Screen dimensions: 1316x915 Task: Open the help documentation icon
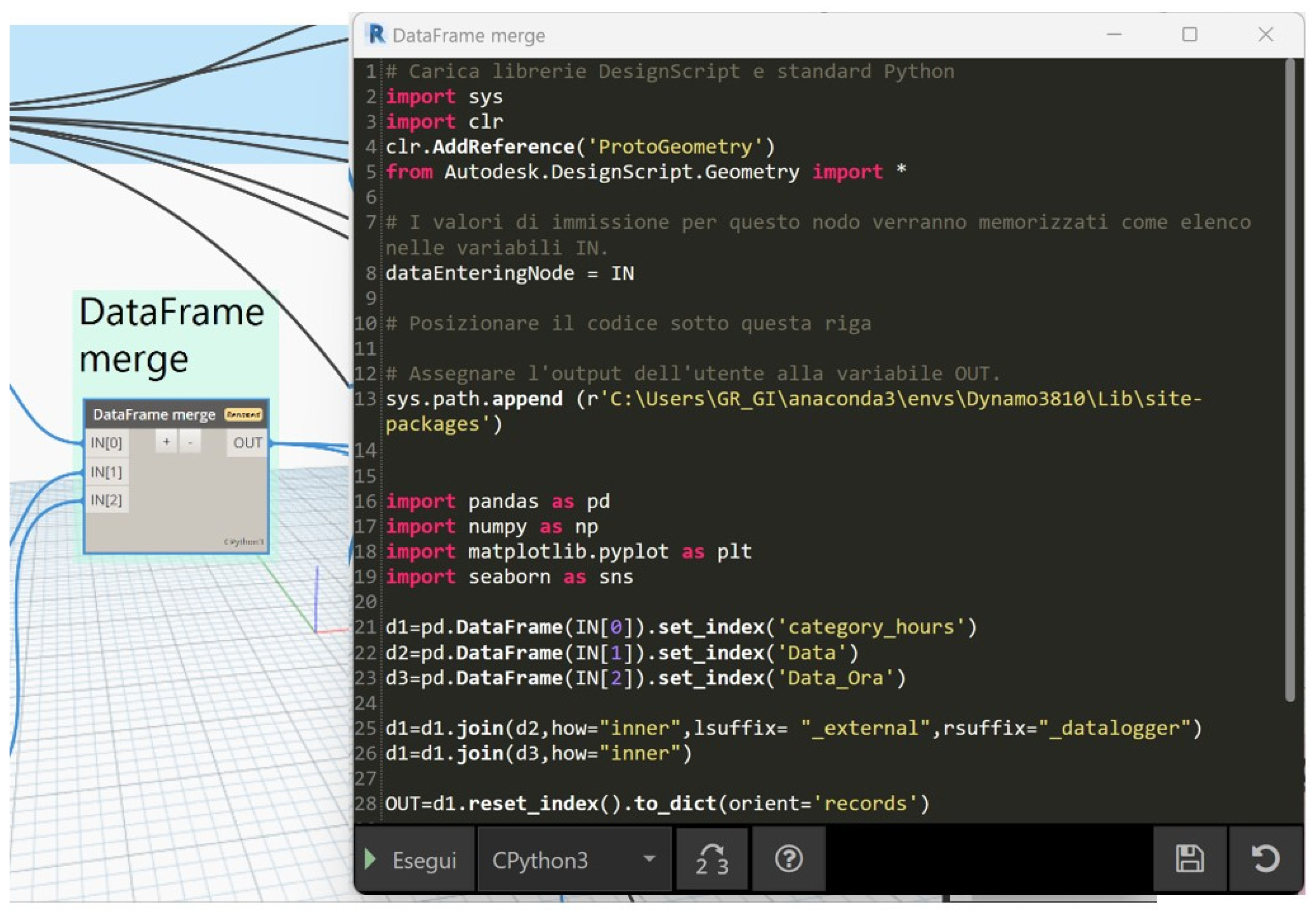click(x=789, y=859)
